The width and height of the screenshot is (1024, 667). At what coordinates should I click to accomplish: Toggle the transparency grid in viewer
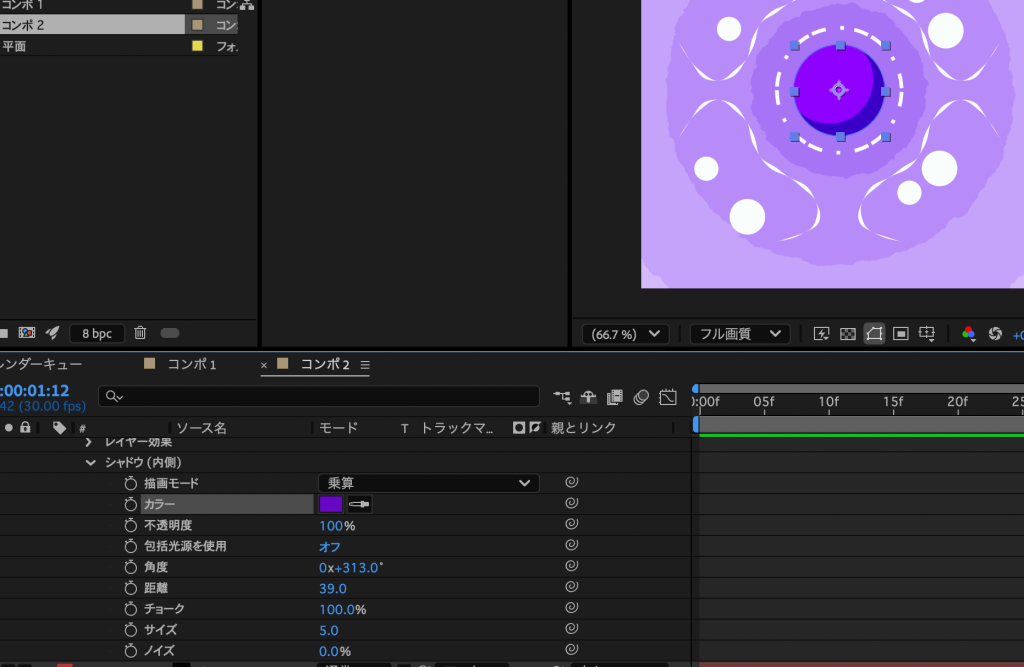[x=848, y=334]
